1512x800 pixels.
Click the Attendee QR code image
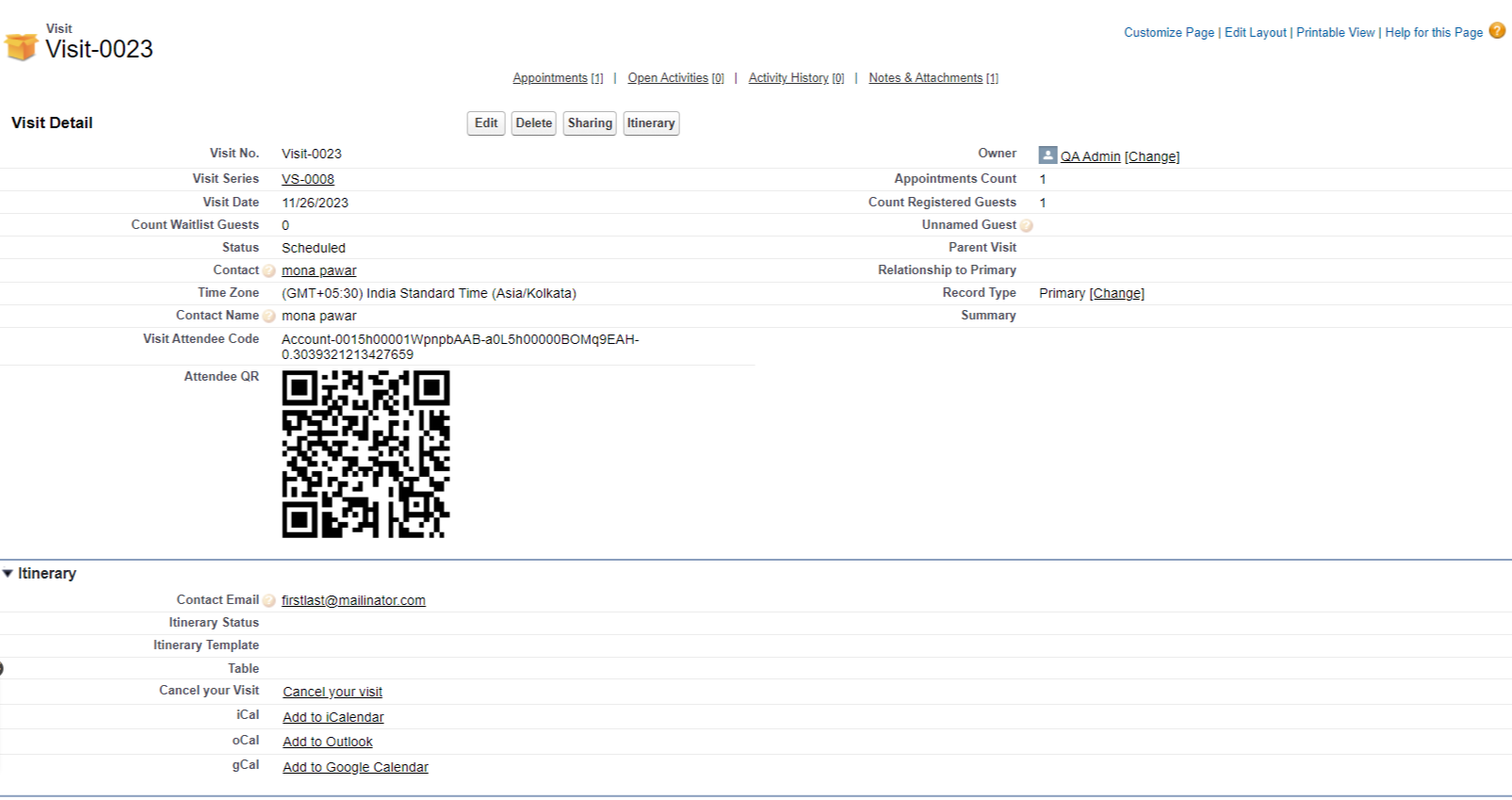[366, 454]
